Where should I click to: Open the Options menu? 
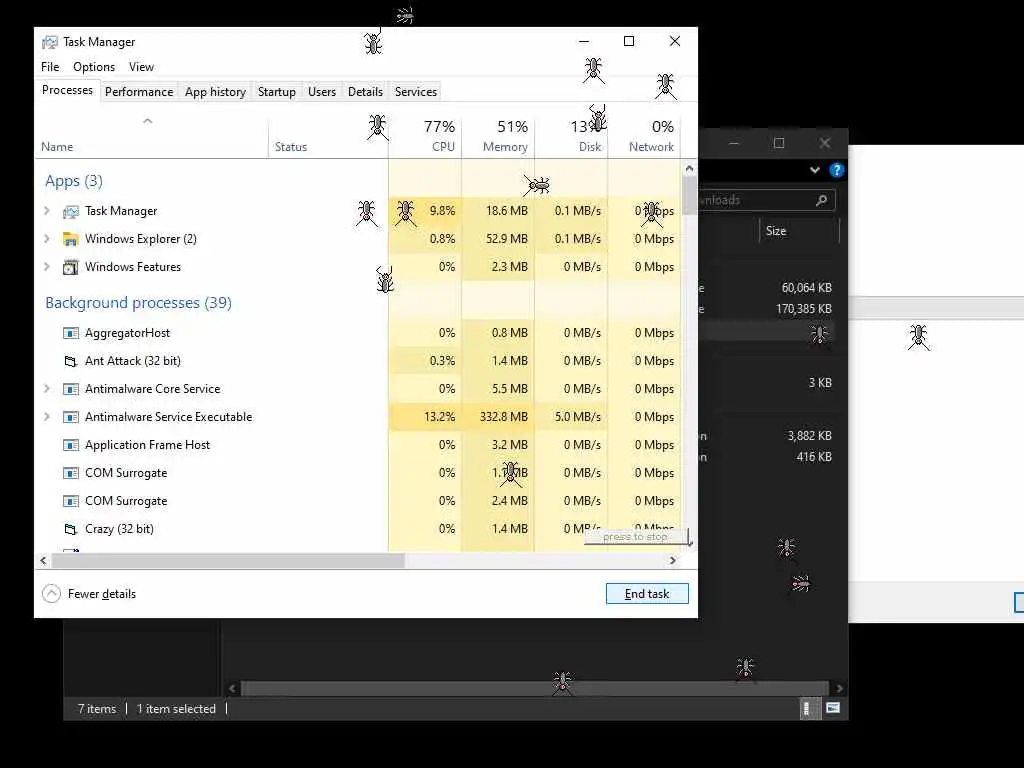point(94,67)
